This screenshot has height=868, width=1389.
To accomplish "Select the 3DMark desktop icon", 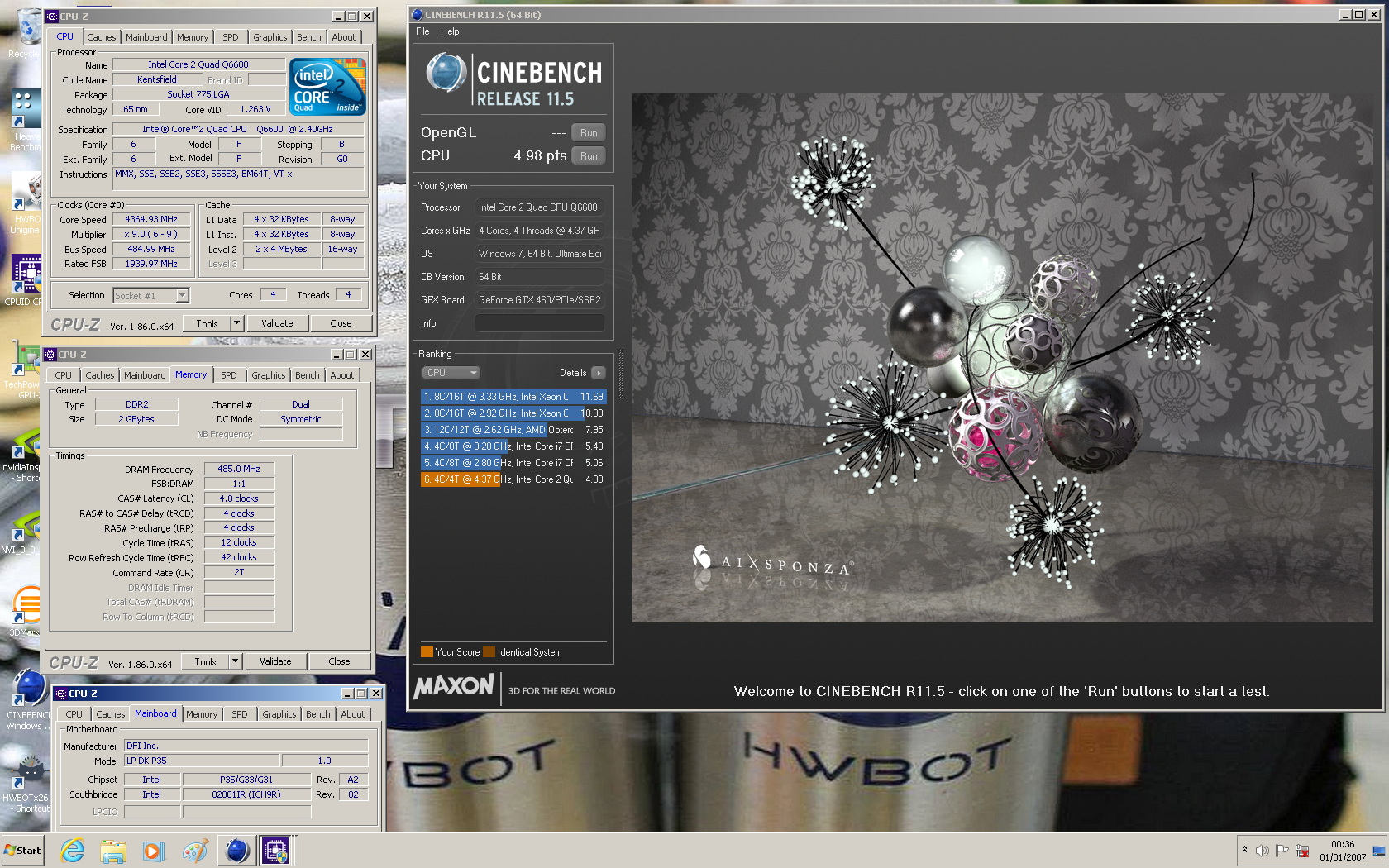I will pos(25,612).
